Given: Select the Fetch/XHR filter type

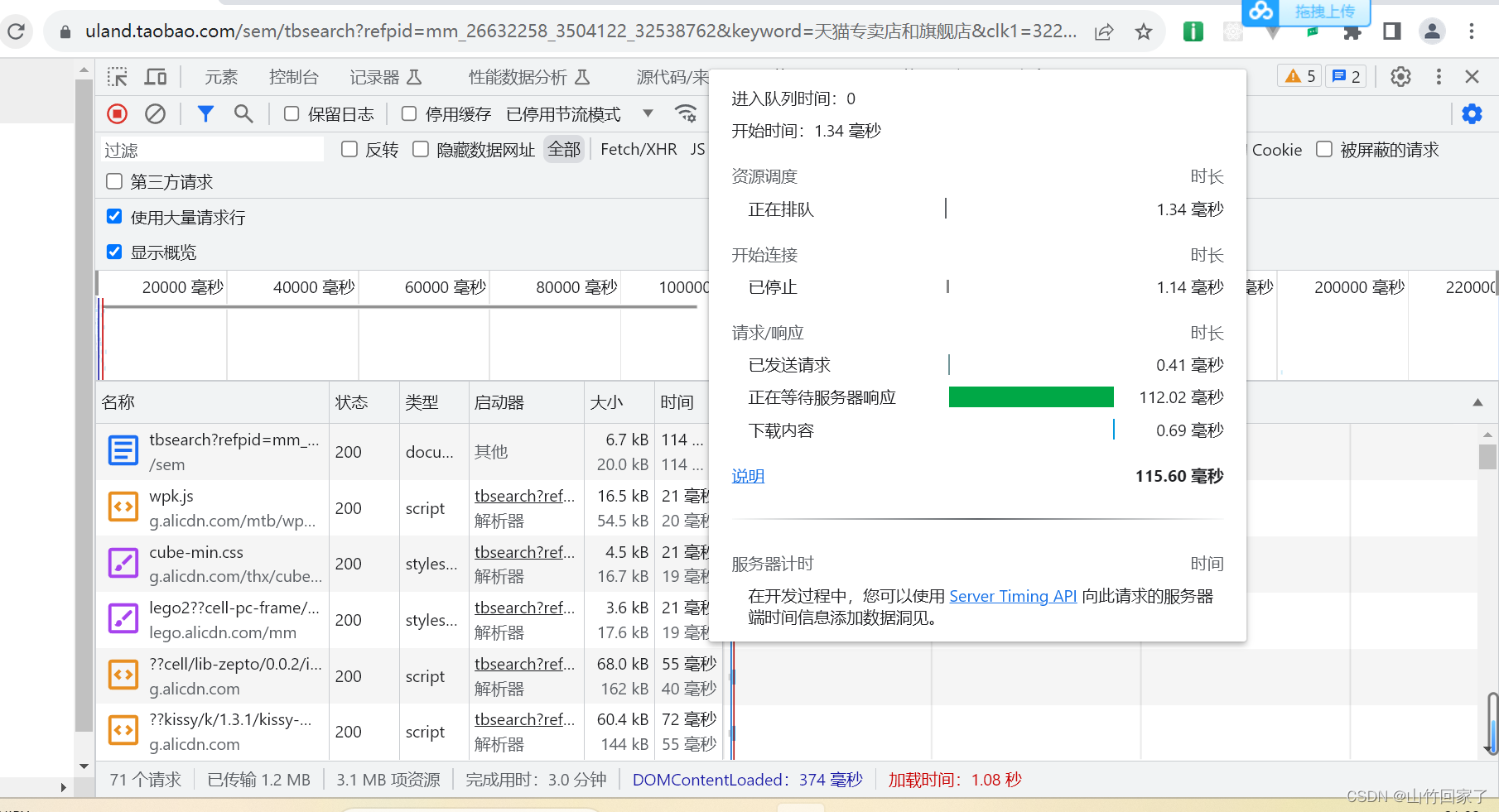Looking at the screenshot, I should click(x=639, y=149).
